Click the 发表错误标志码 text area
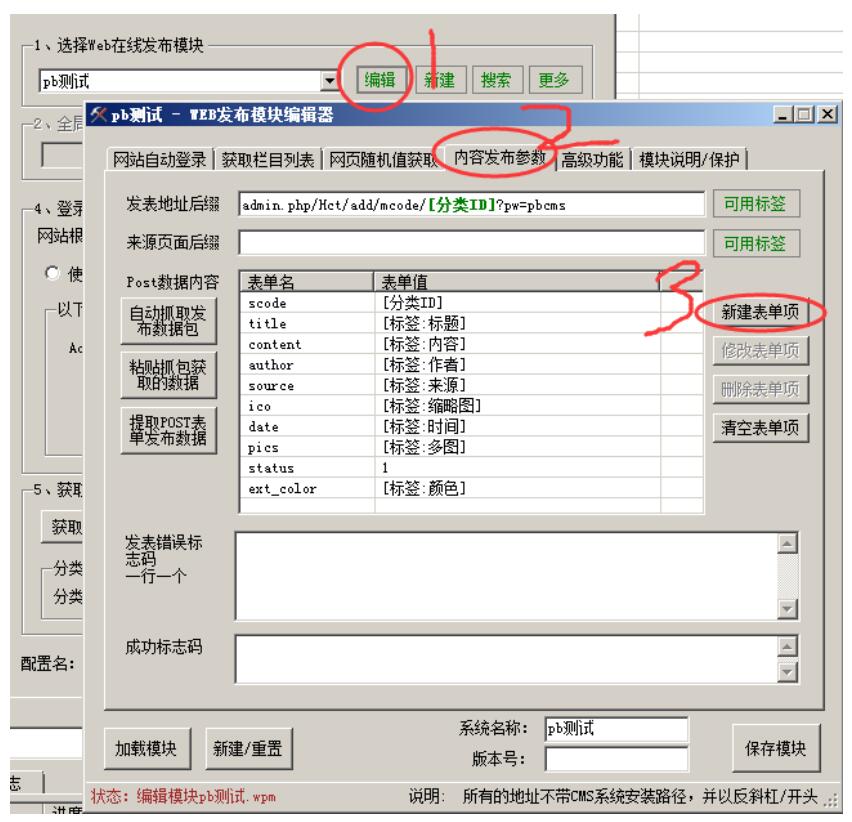The height and width of the screenshot is (822, 852). (505, 576)
